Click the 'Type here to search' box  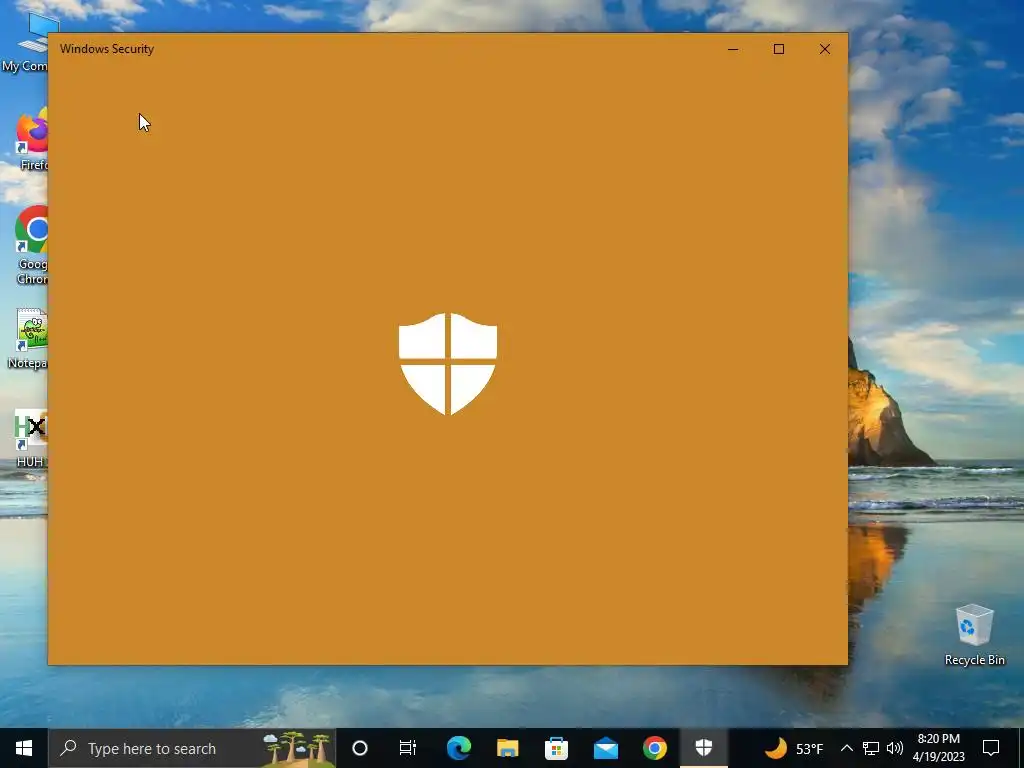(x=192, y=748)
